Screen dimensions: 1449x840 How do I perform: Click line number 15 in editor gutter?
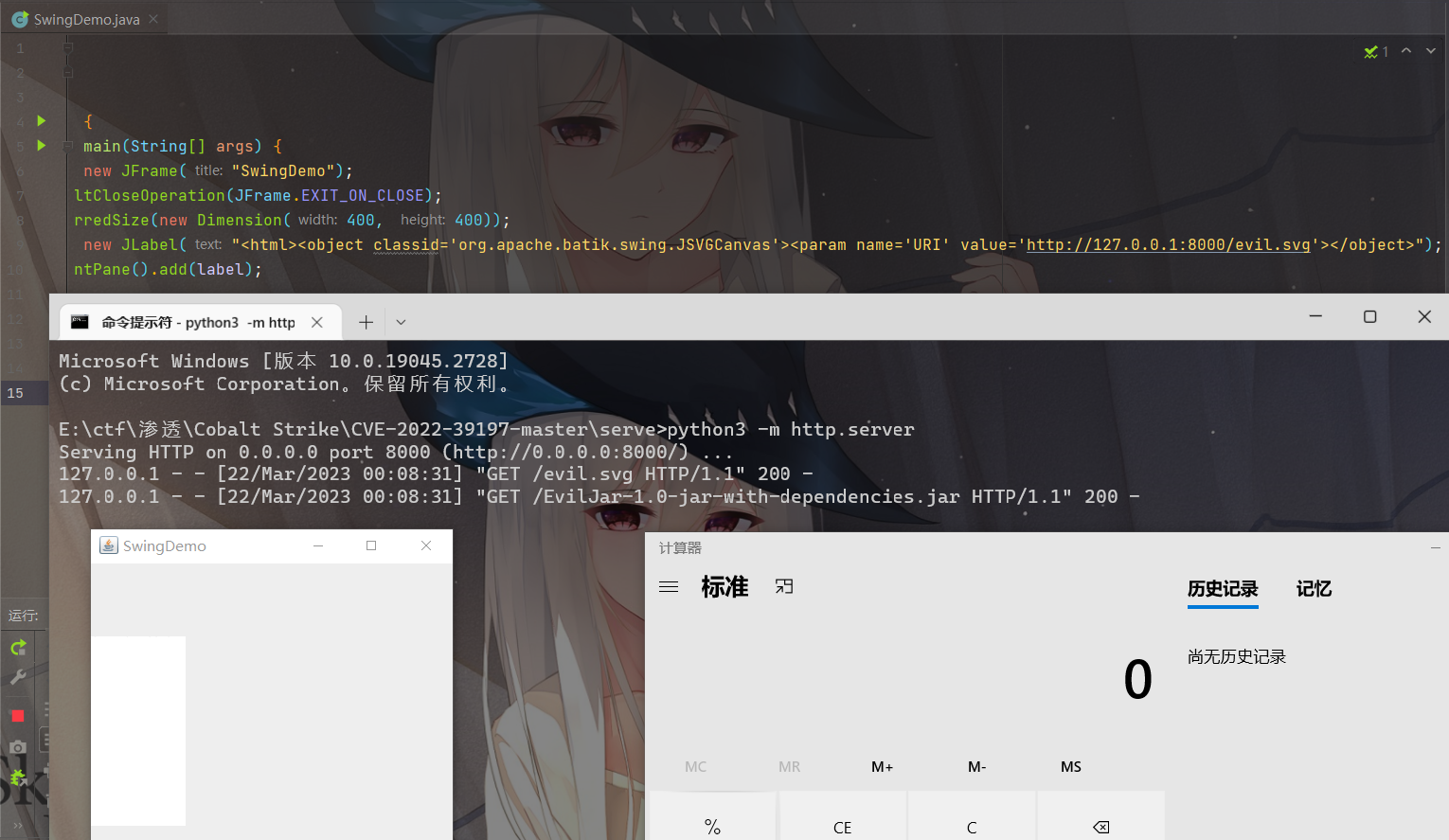pyautogui.click(x=15, y=392)
